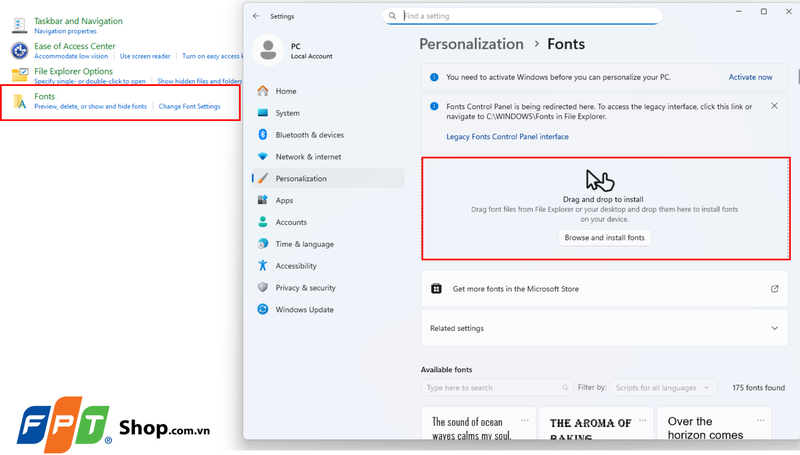
Task: Click the available fonts search field
Action: point(490,387)
